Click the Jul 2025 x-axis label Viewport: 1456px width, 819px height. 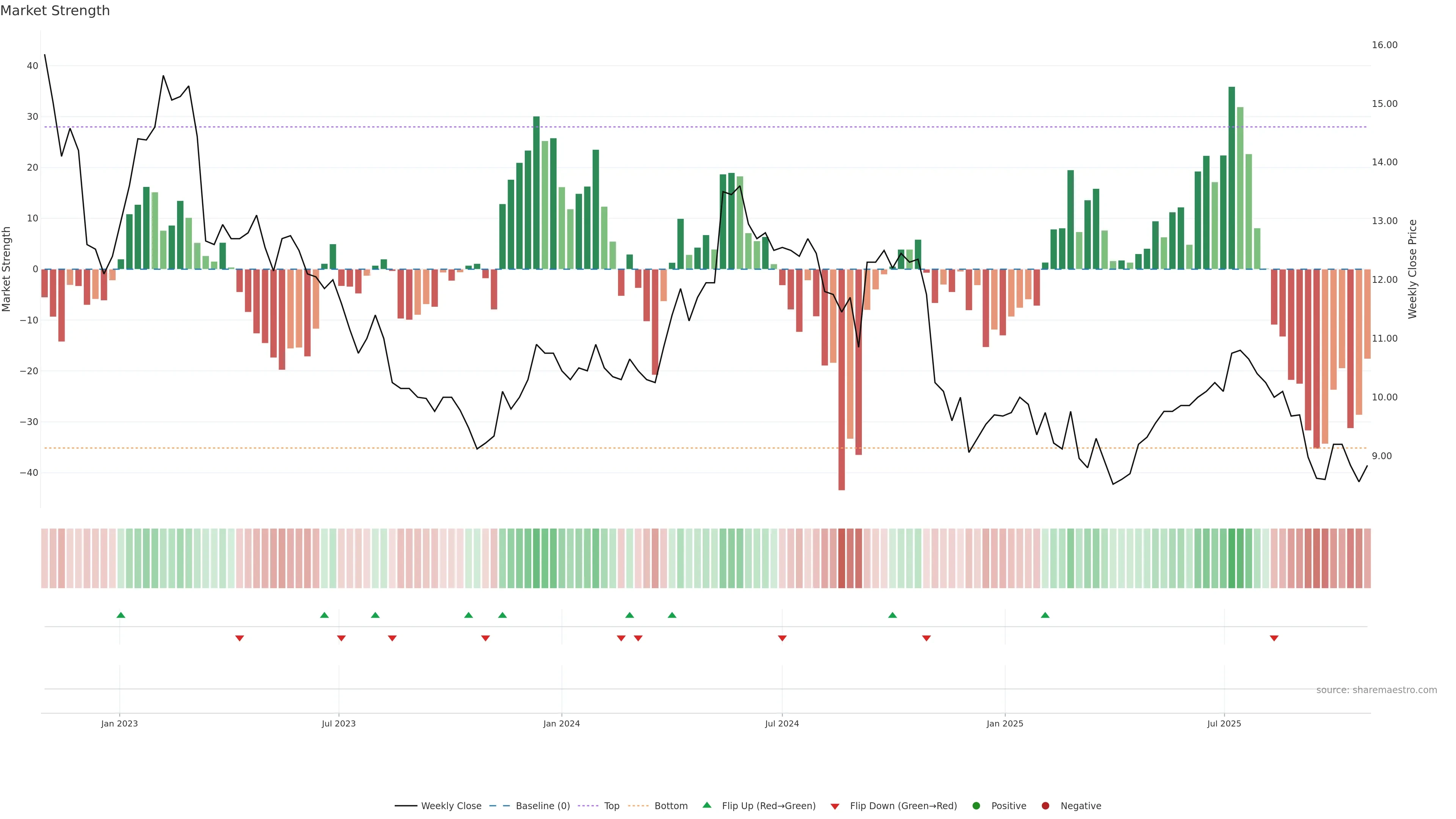click(x=1224, y=723)
